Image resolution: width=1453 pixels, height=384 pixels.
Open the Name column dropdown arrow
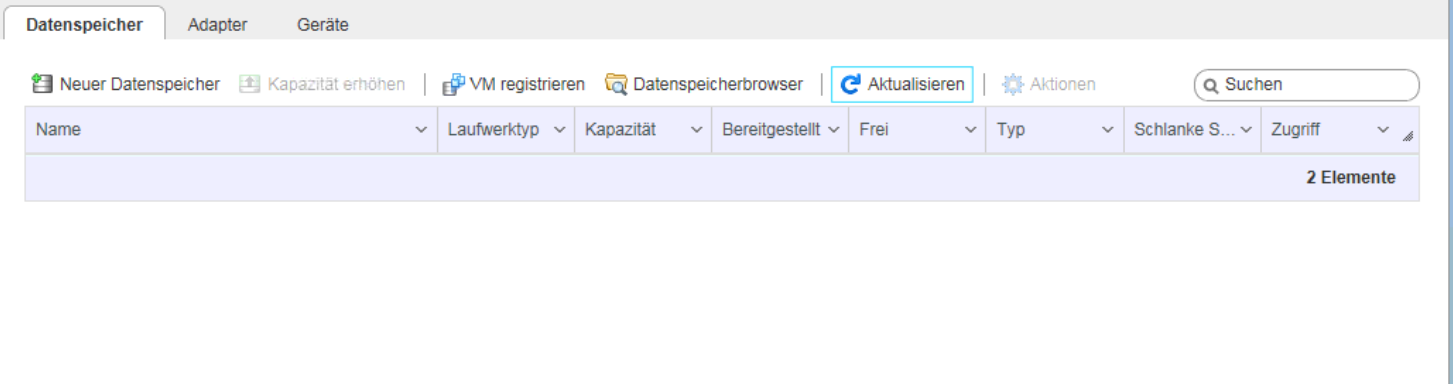[x=420, y=130]
